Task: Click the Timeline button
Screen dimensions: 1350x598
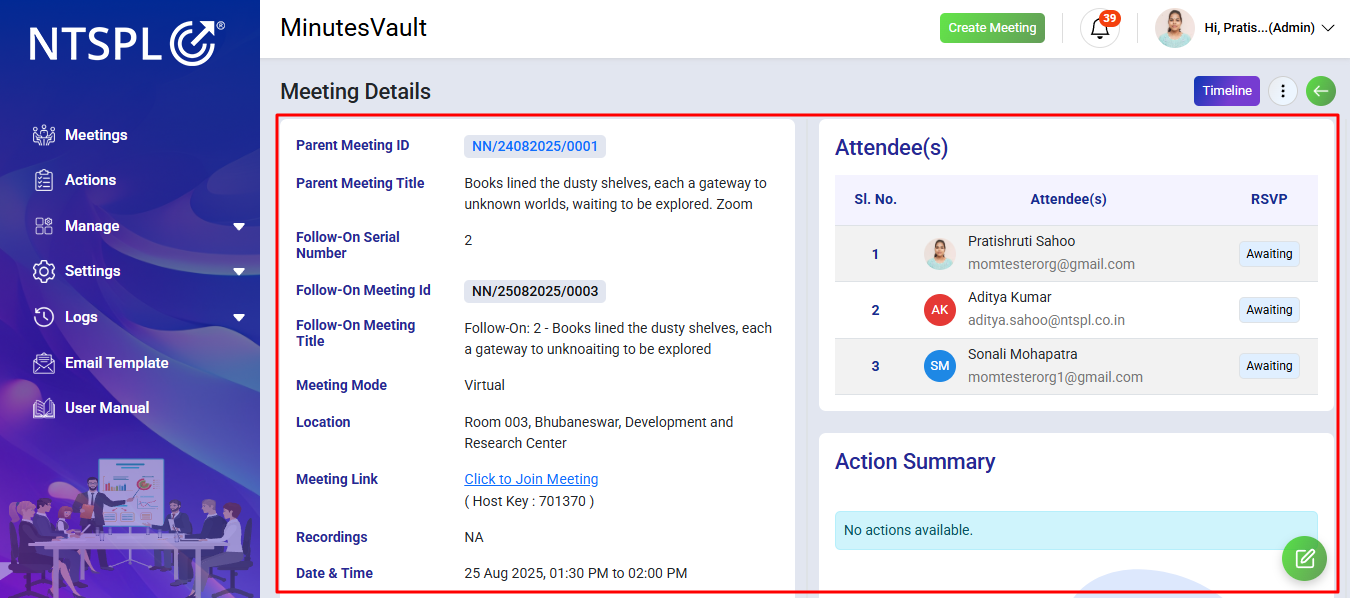Action: coord(1227,91)
